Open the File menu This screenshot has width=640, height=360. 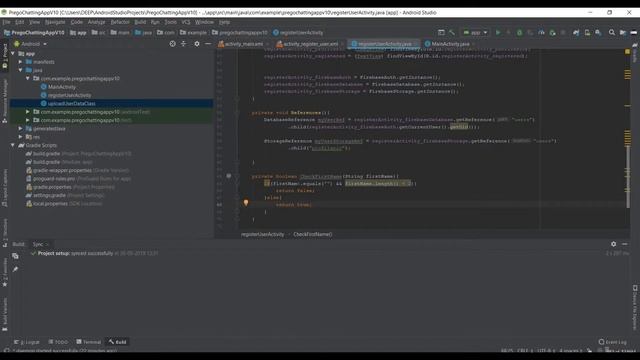click(7, 22)
